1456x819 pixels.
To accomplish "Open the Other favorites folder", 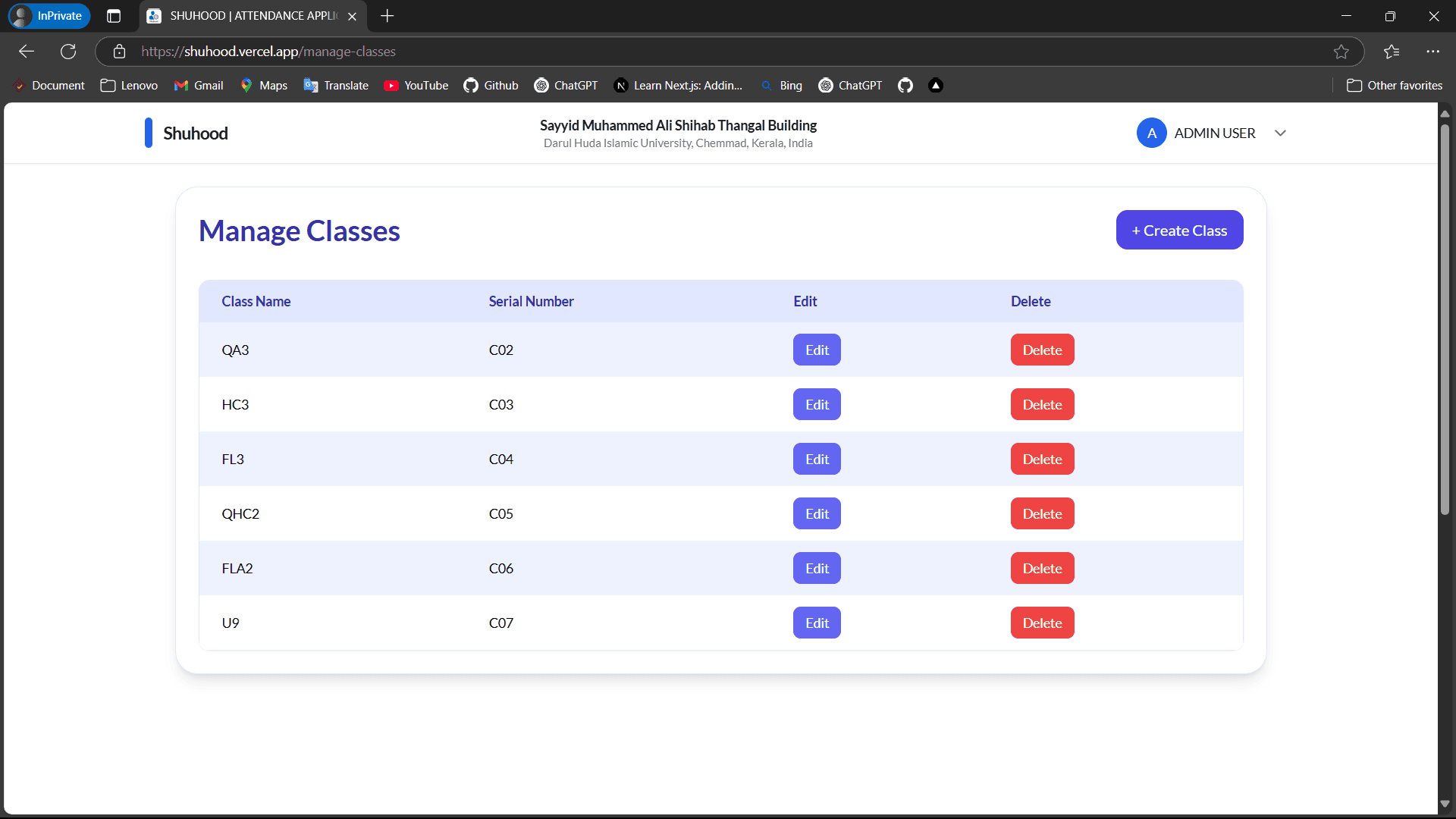I will click(x=1395, y=86).
